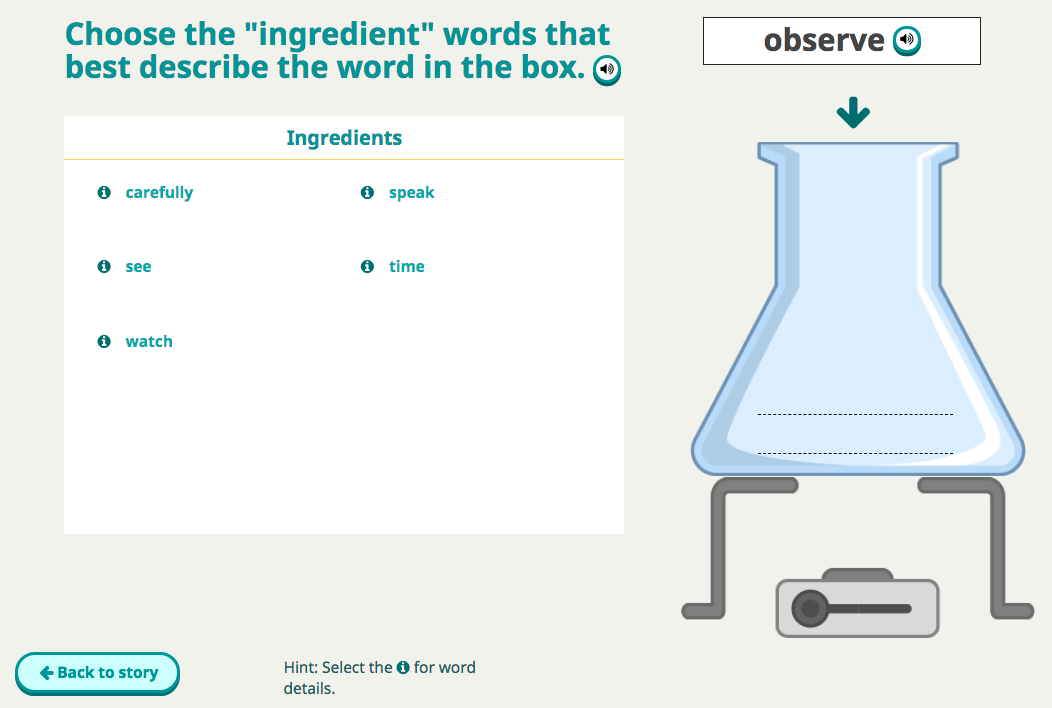Play audio for the word observe
Image resolution: width=1052 pixels, height=708 pixels.
[907, 41]
